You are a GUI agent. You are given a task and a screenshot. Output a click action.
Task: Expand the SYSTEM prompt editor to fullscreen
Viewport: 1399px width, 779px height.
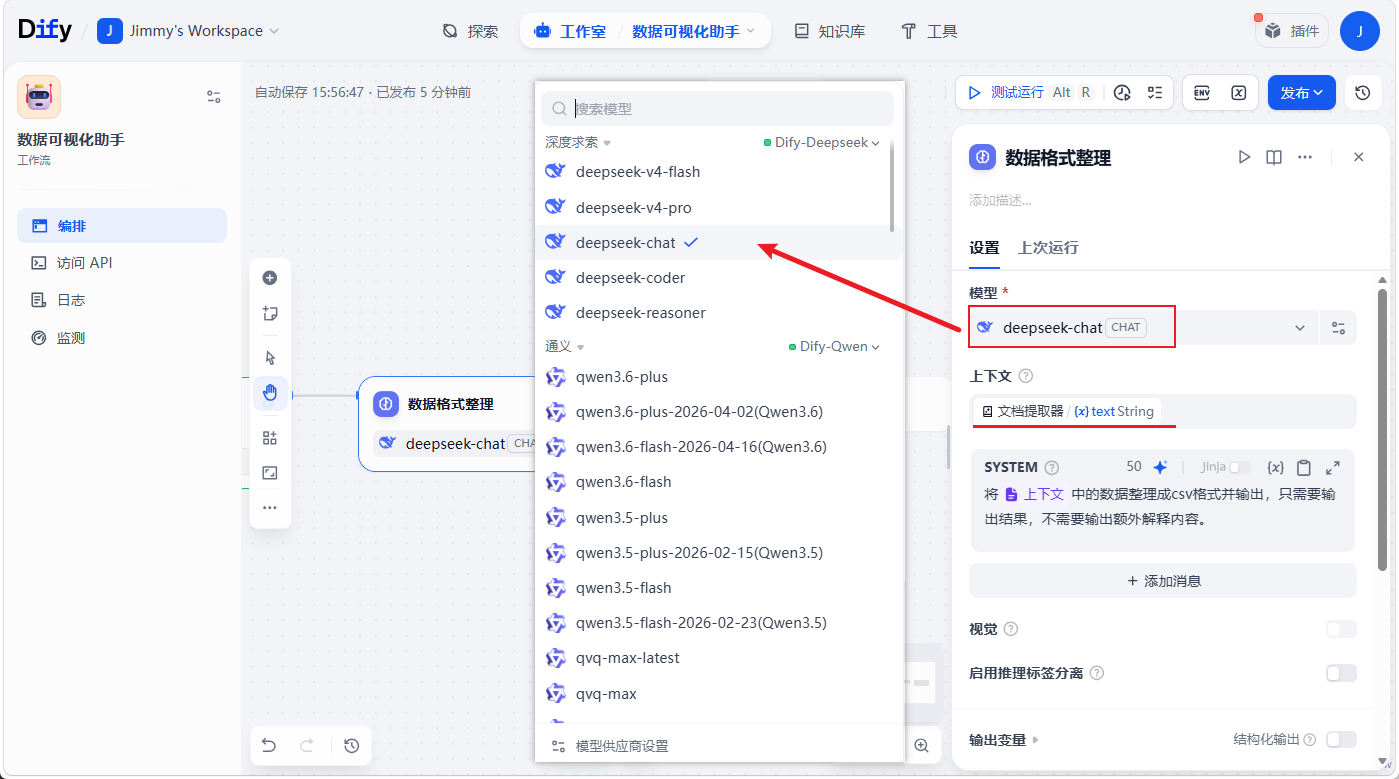tap(1332, 467)
